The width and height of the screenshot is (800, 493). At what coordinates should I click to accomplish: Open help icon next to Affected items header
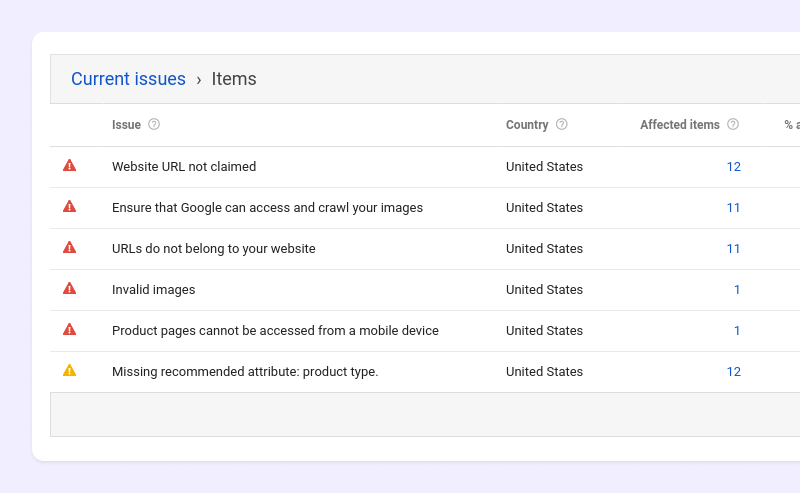coord(733,125)
